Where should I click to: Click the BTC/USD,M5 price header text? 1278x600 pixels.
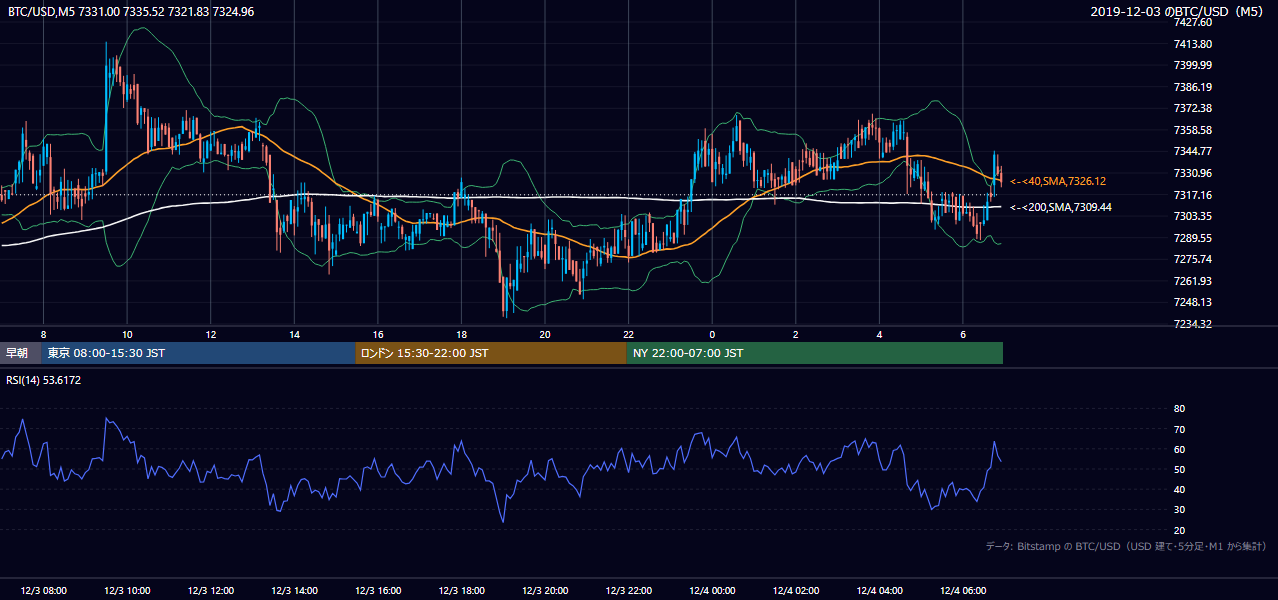pos(131,12)
